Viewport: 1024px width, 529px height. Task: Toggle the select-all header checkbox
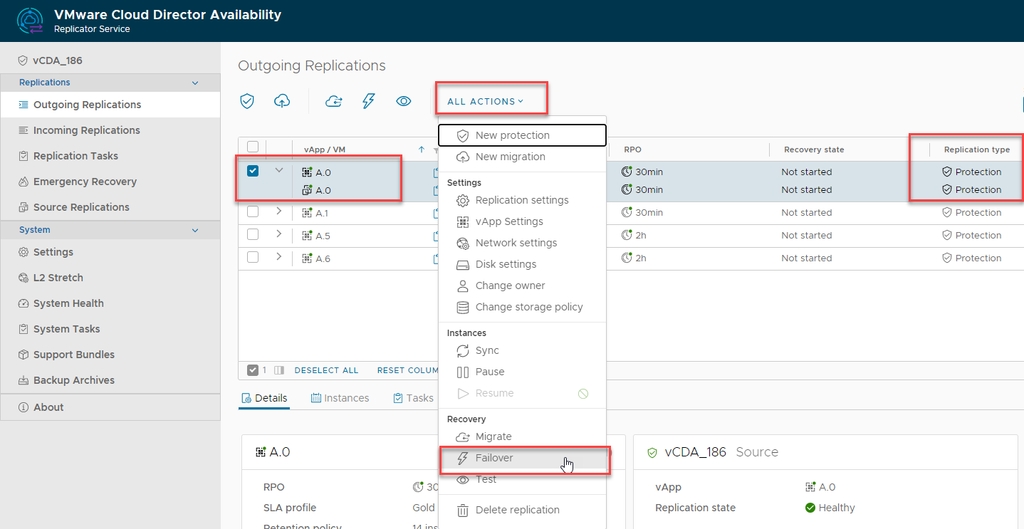click(253, 148)
